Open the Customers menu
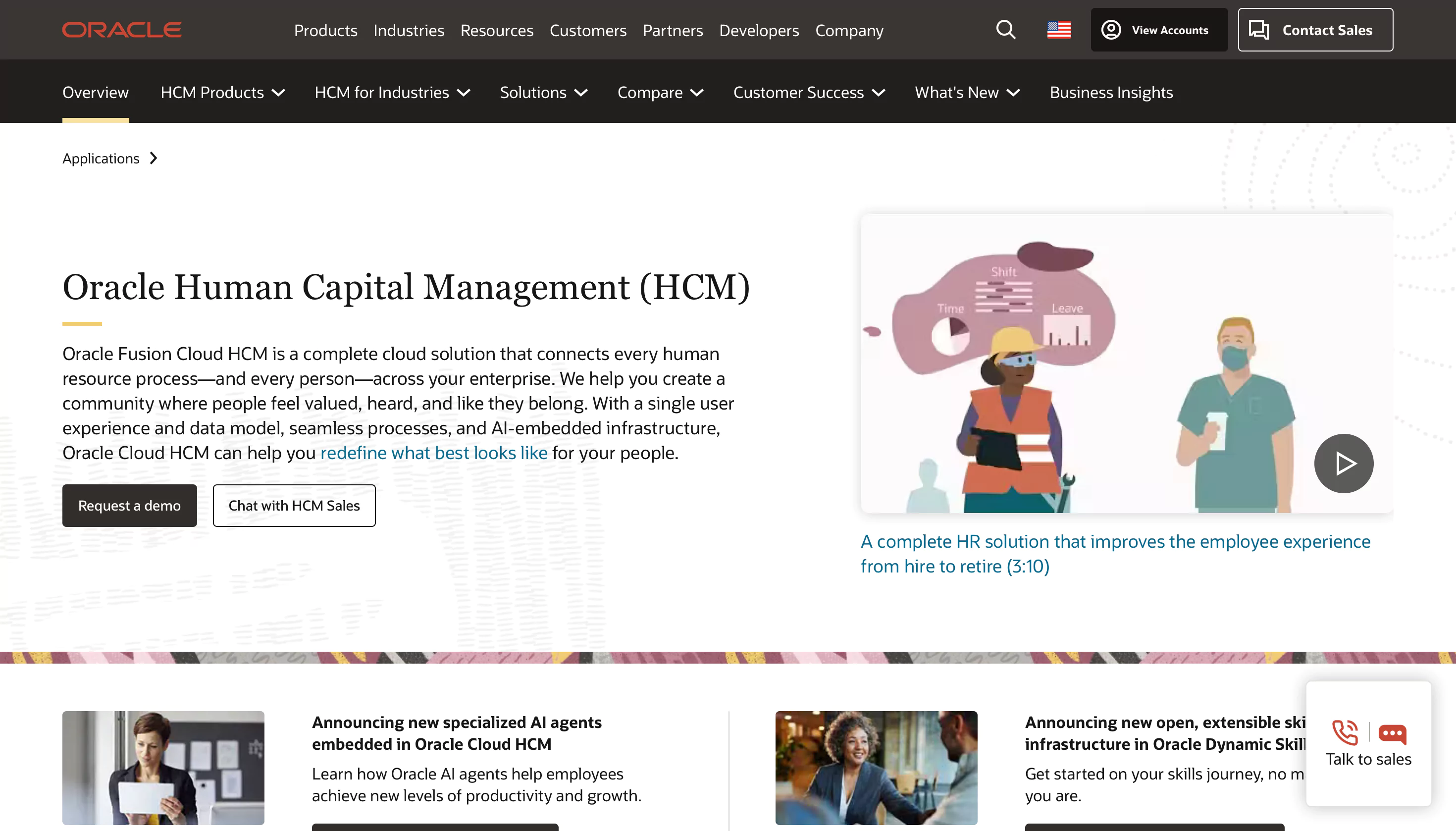This screenshot has height=831, width=1456. coord(588,30)
